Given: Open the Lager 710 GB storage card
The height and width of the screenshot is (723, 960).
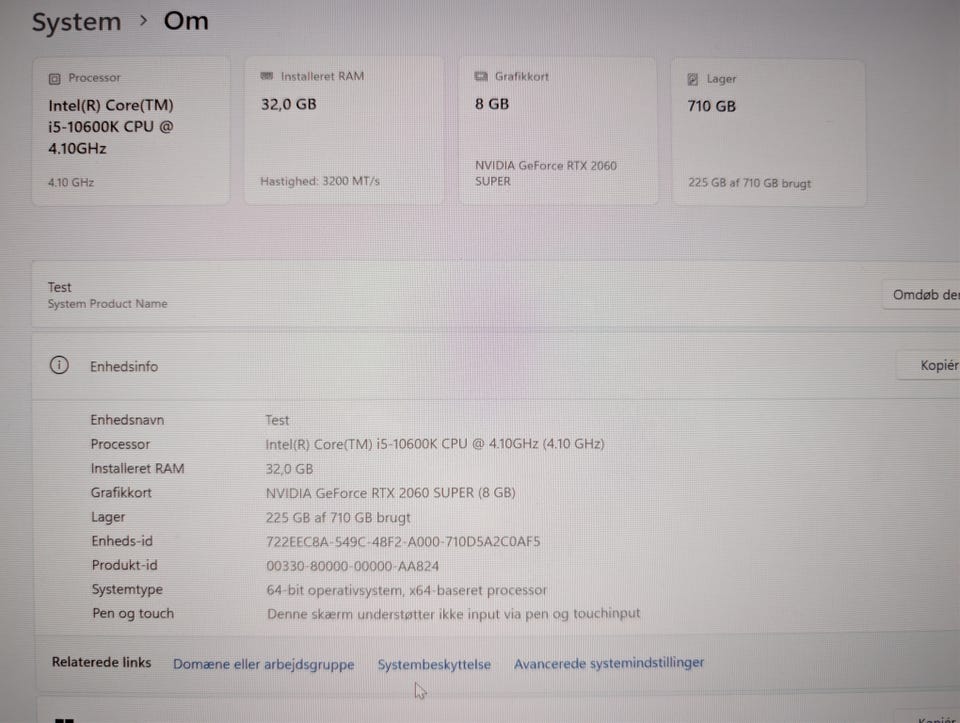Looking at the screenshot, I should (768, 132).
